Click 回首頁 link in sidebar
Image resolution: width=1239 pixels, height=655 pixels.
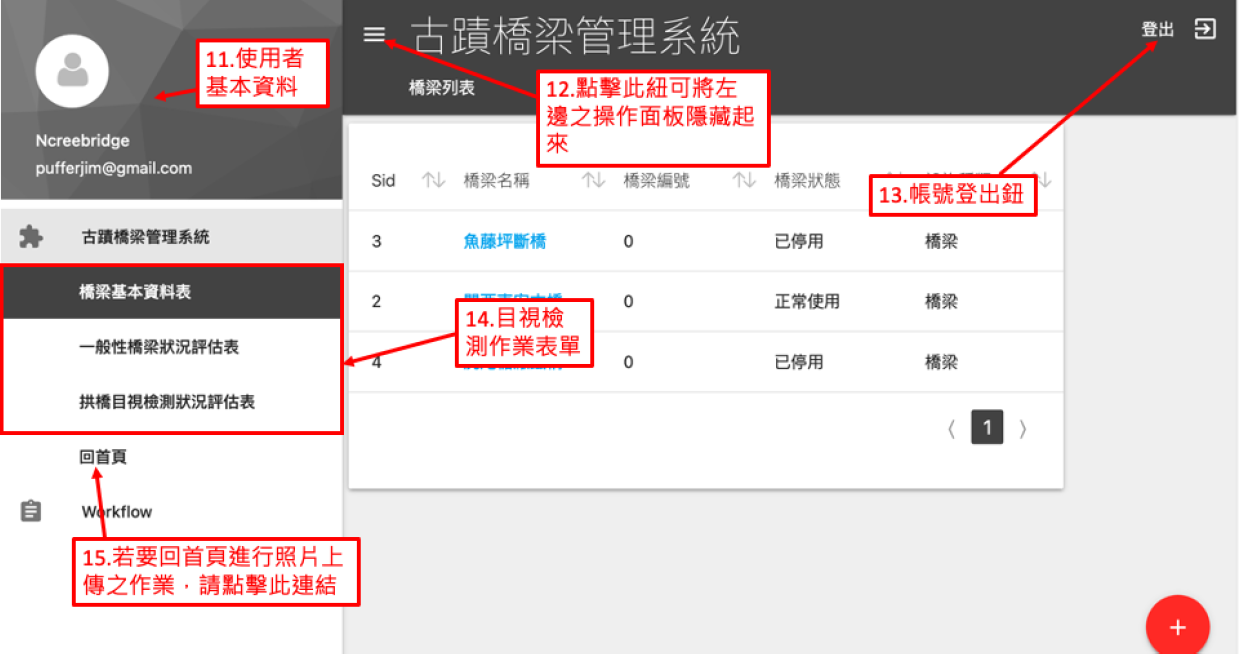(103, 457)
